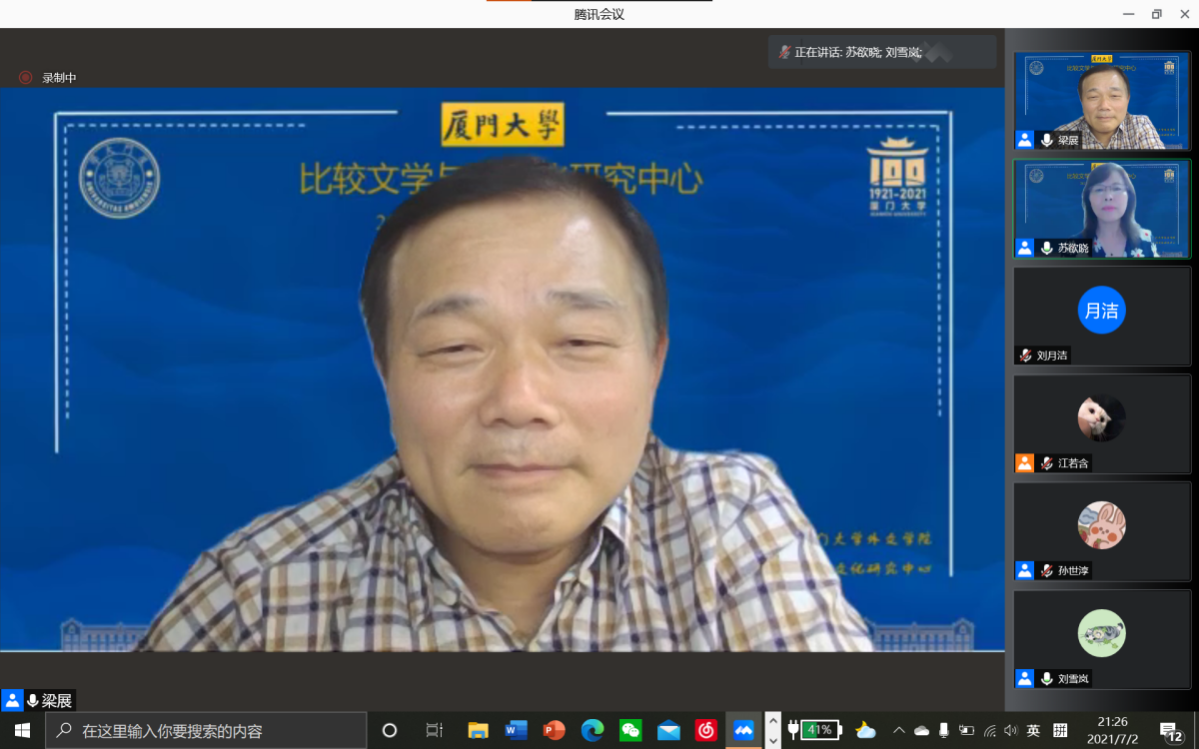Open Task View in the taskbar

pos(434,730)
